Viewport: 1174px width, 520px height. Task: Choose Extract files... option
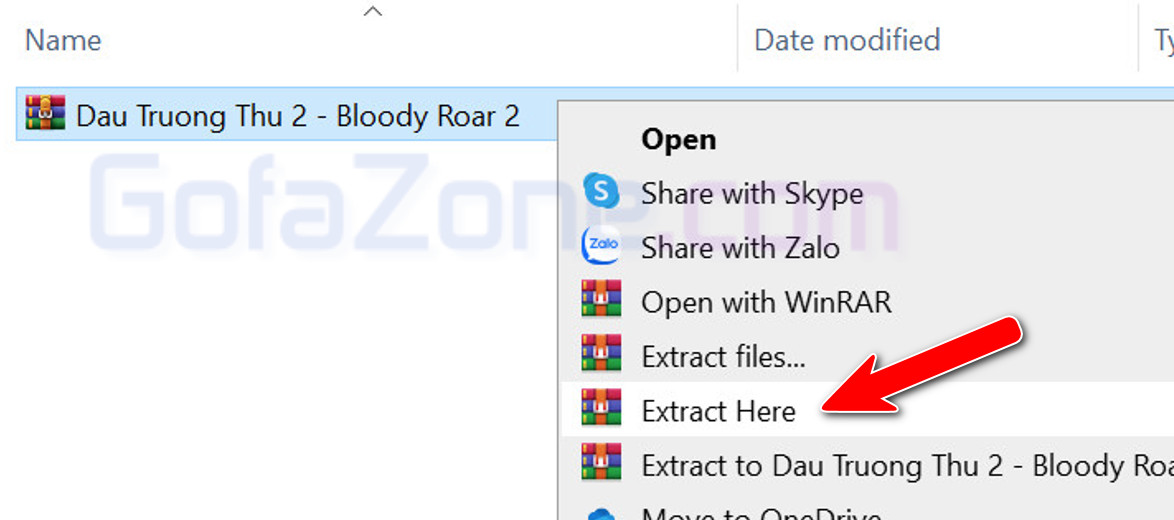point(866,357)
